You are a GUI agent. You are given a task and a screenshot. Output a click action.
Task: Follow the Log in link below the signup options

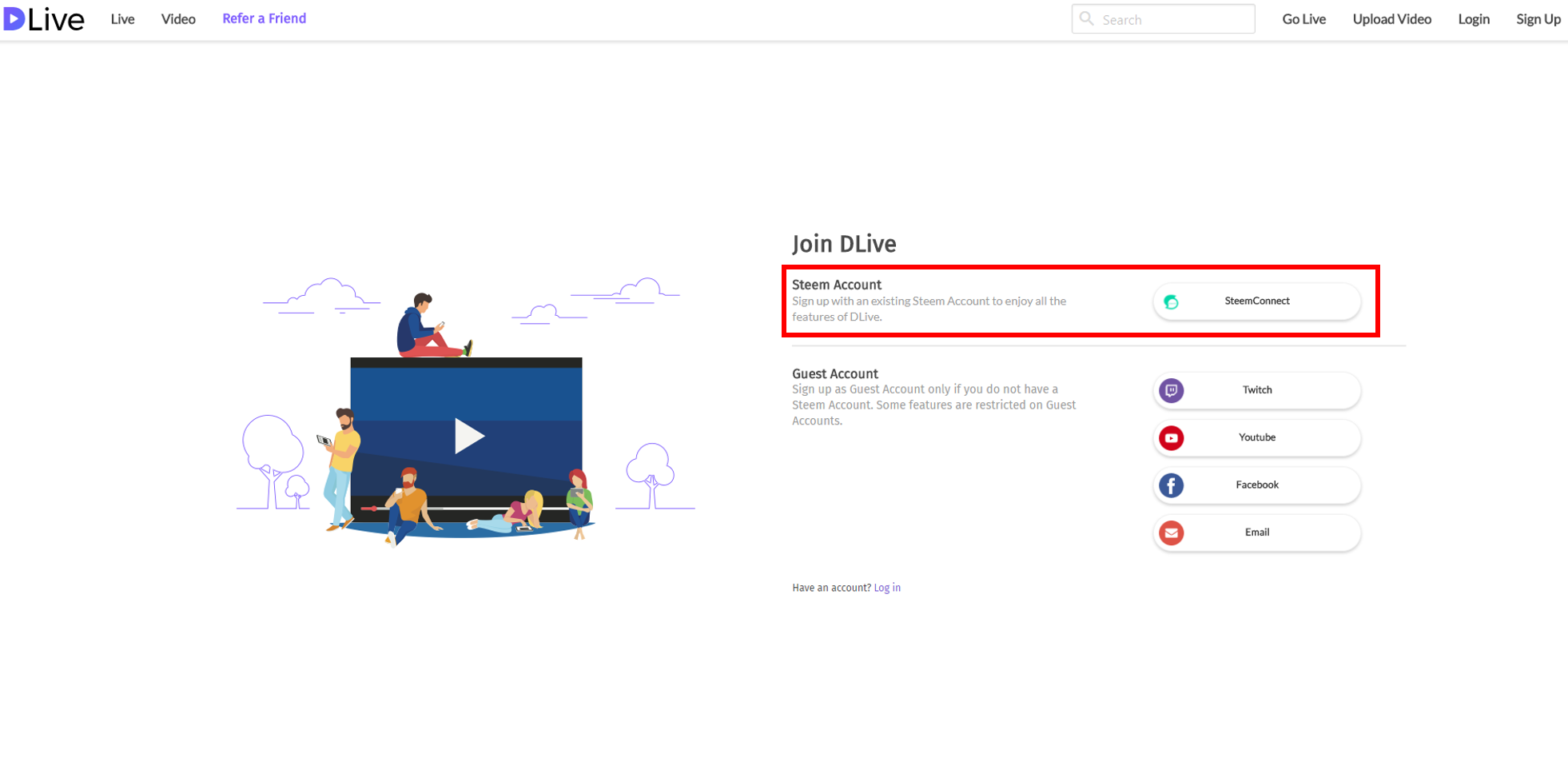pyautogui.click(x=887, y=588)
